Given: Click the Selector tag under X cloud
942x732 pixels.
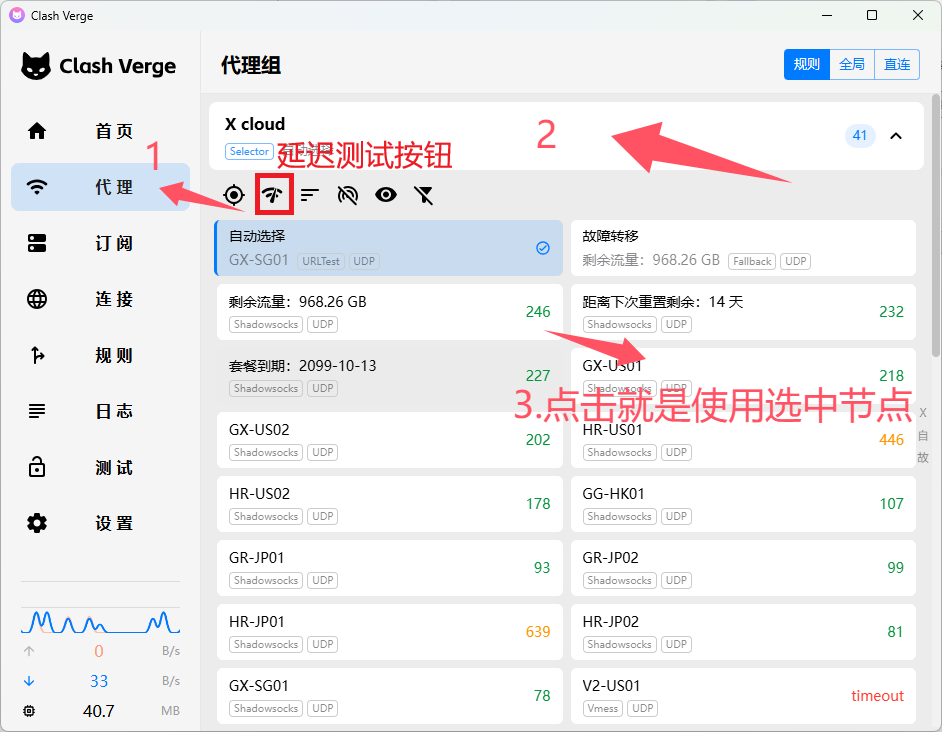Looking at the screenshot, I should [x=249, y=151].
